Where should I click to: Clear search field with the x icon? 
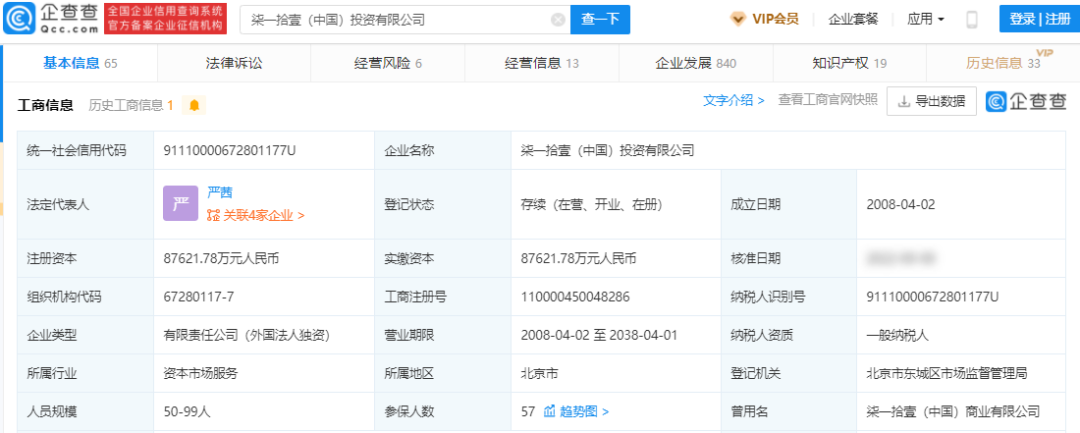coord(558,20)
